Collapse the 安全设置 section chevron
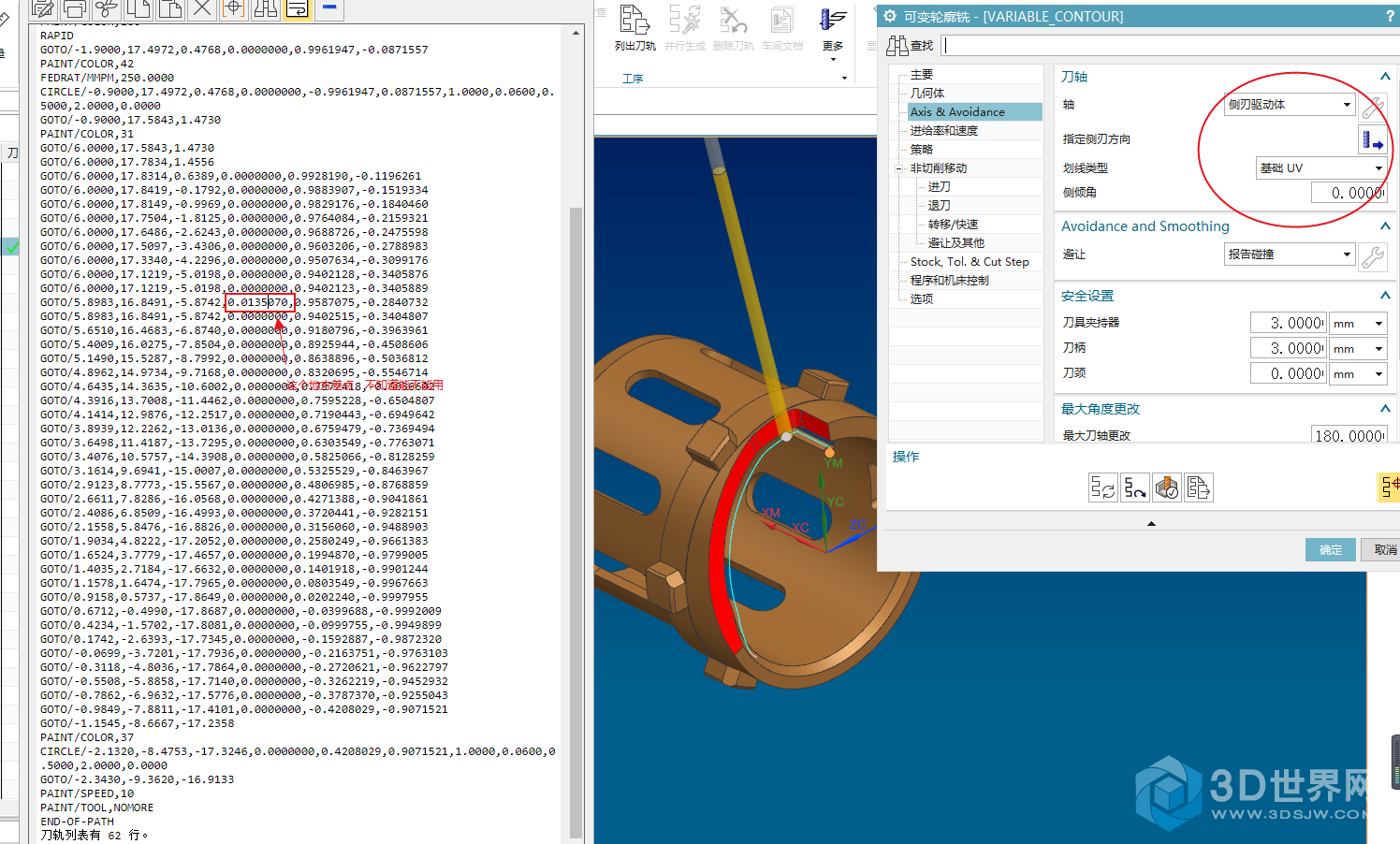 [x=1385, y=296]
